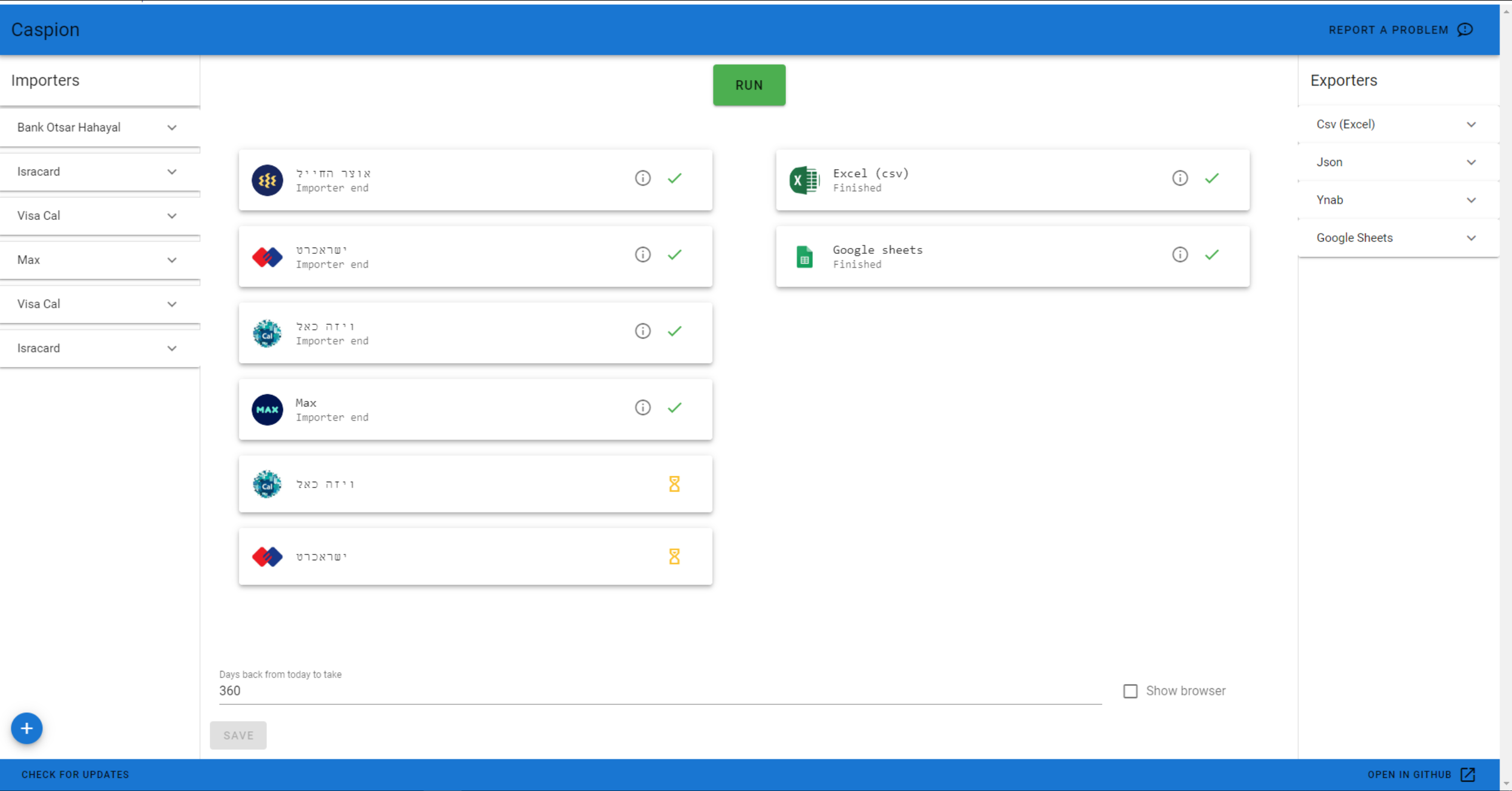The height and width of the screenshot is (791, 1512).
Task: Expand Bank Otsar Hahayal importer panel
Action: pos(172,127)
